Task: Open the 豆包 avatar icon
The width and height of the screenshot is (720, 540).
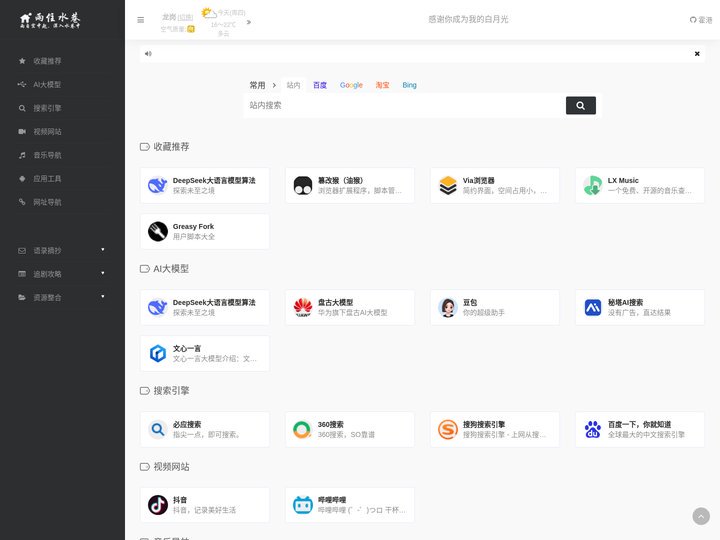Action: [448, 308]
